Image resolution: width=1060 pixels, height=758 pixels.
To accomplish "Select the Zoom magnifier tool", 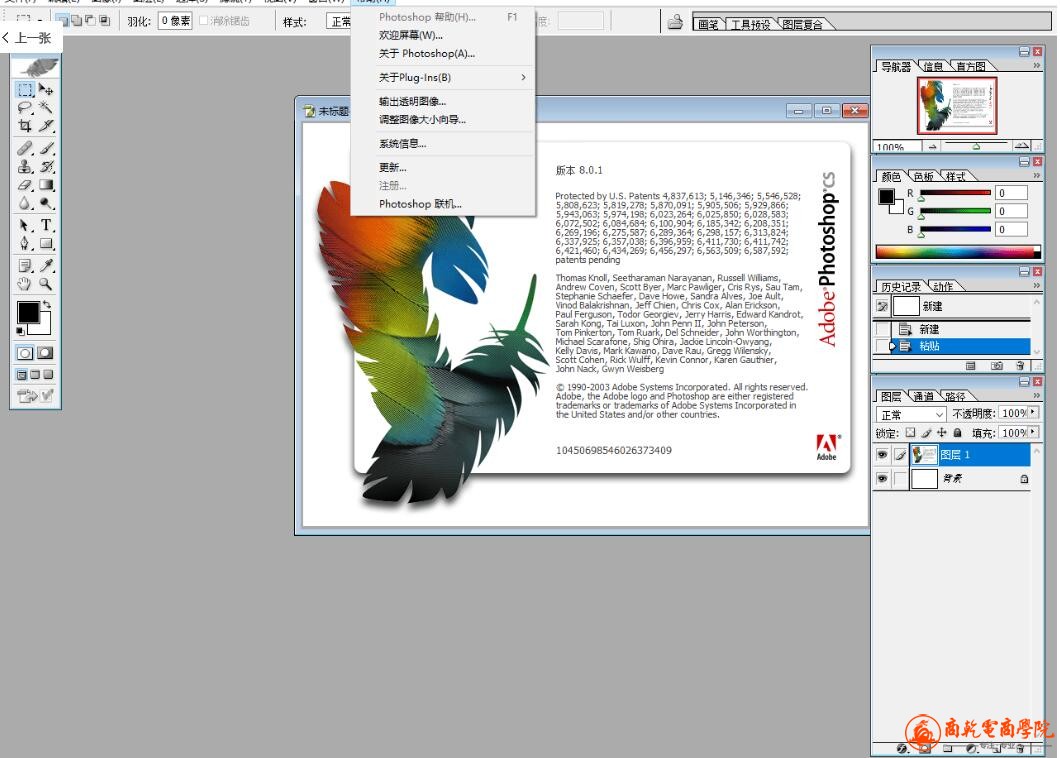I will pyautogui.click(x=46, y=284).
